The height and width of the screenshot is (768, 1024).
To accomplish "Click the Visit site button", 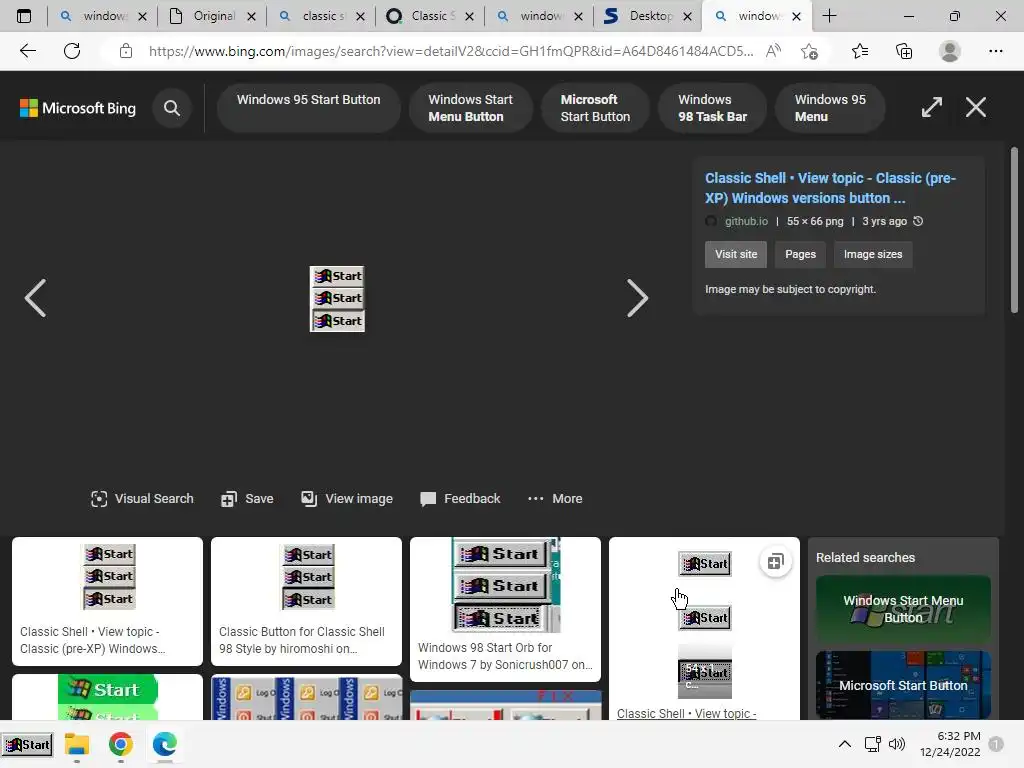I will [x=736, y=254].
